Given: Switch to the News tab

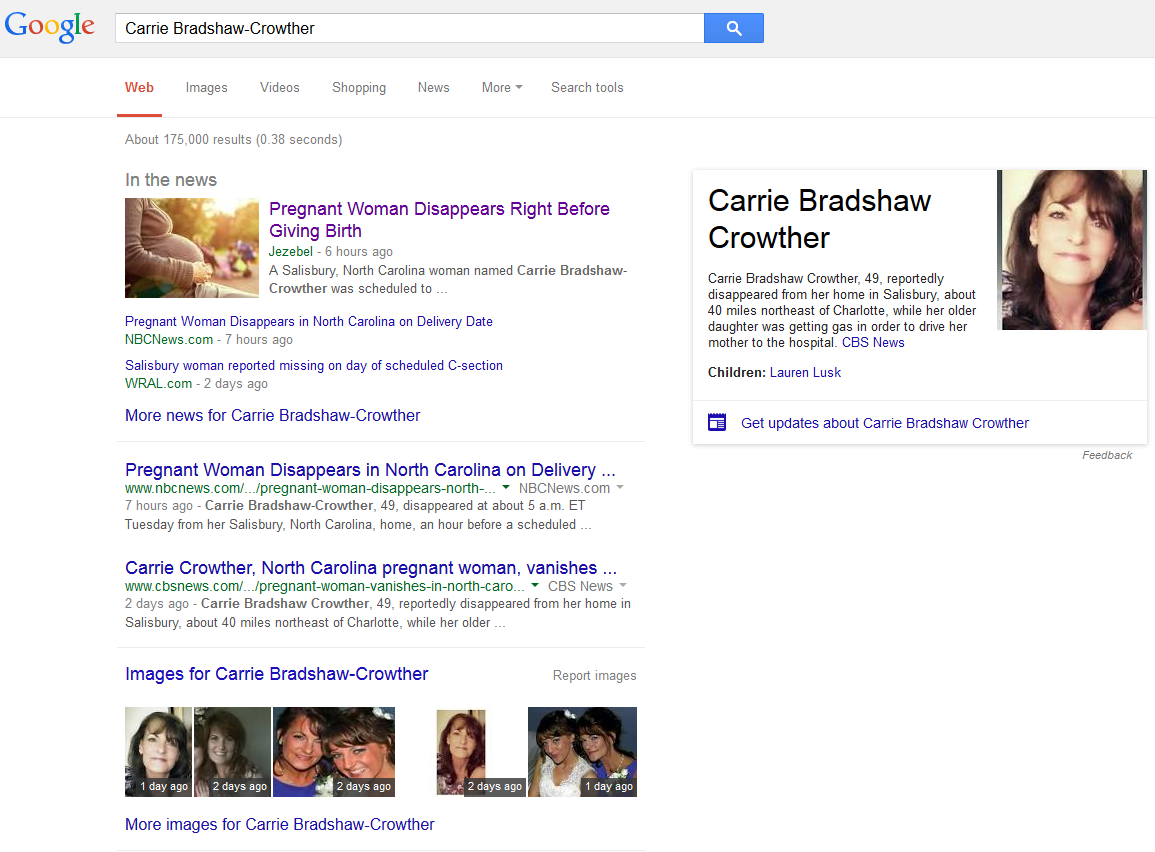Looking at the screenshot, I should [433, 87].
